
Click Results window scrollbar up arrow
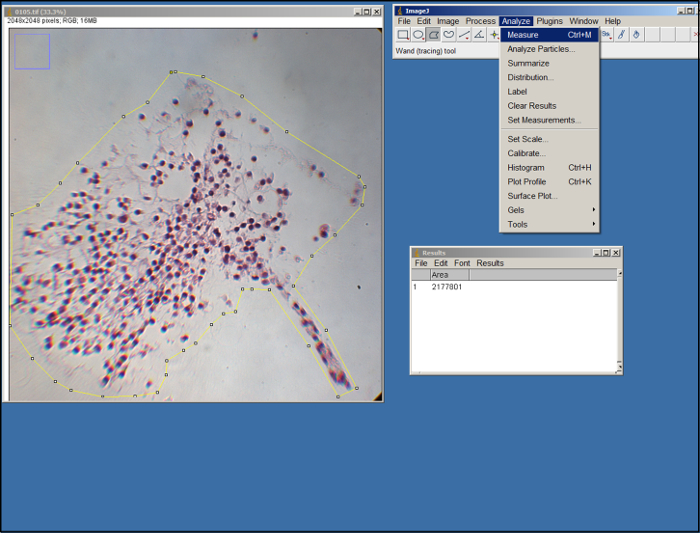coord(619,273)
